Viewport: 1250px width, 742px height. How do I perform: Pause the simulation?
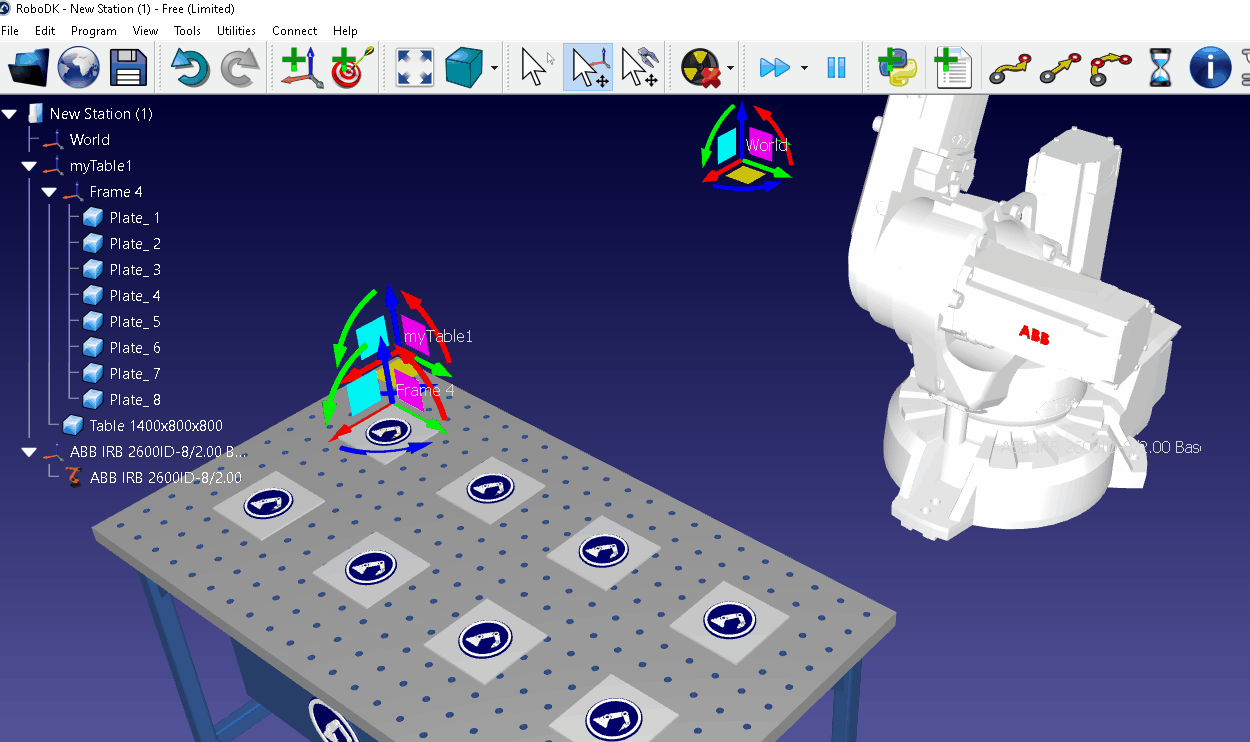click(836, 68)
